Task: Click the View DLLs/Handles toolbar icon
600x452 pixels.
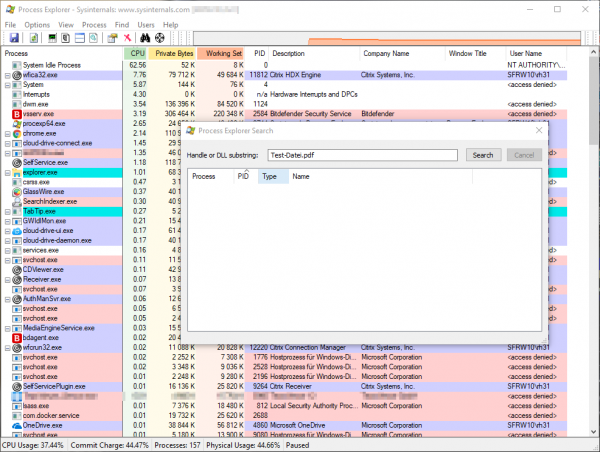Action: 93,38
